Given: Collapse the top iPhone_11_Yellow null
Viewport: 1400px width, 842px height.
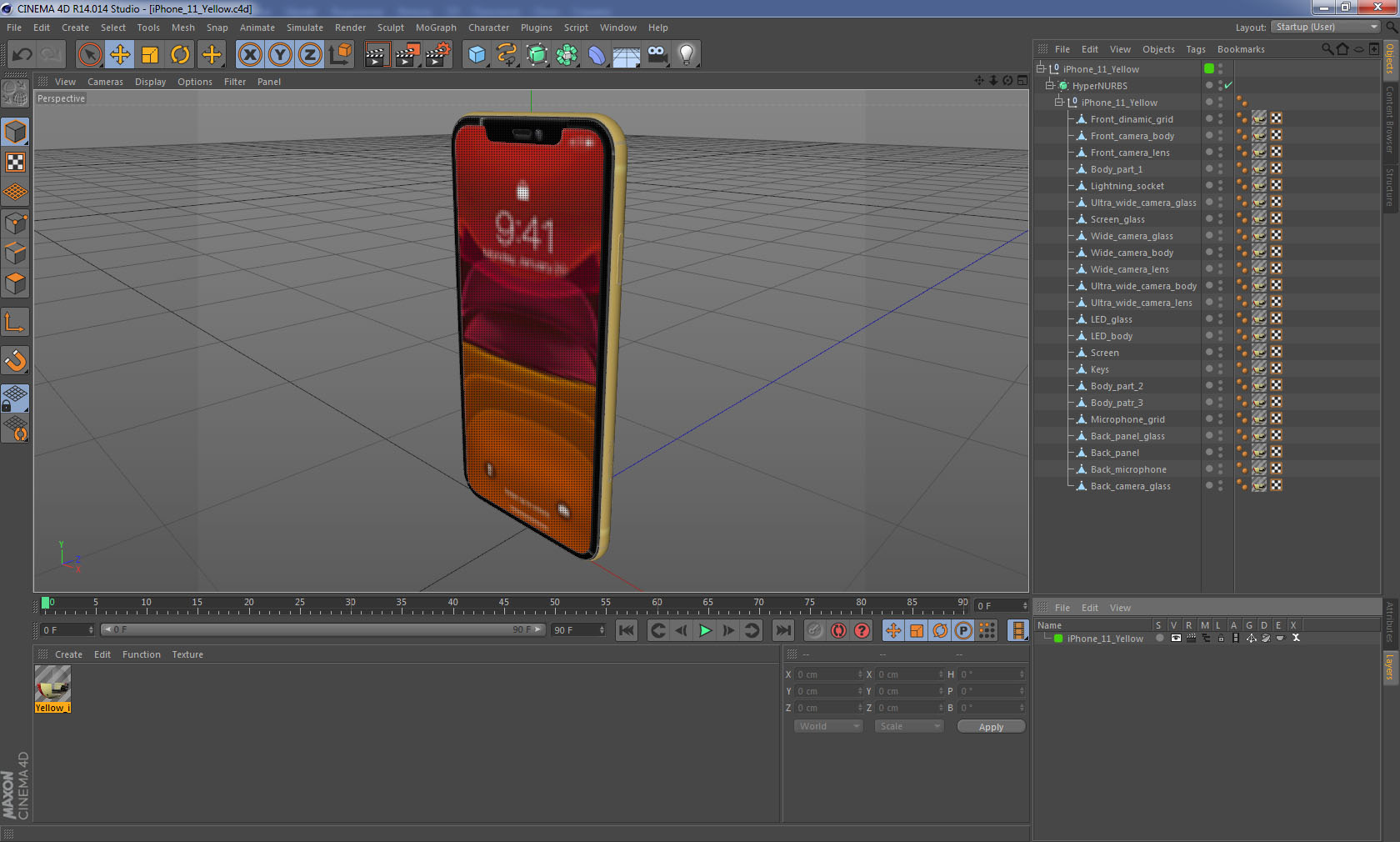Looking at the screenshot, I should (1041, 68).
